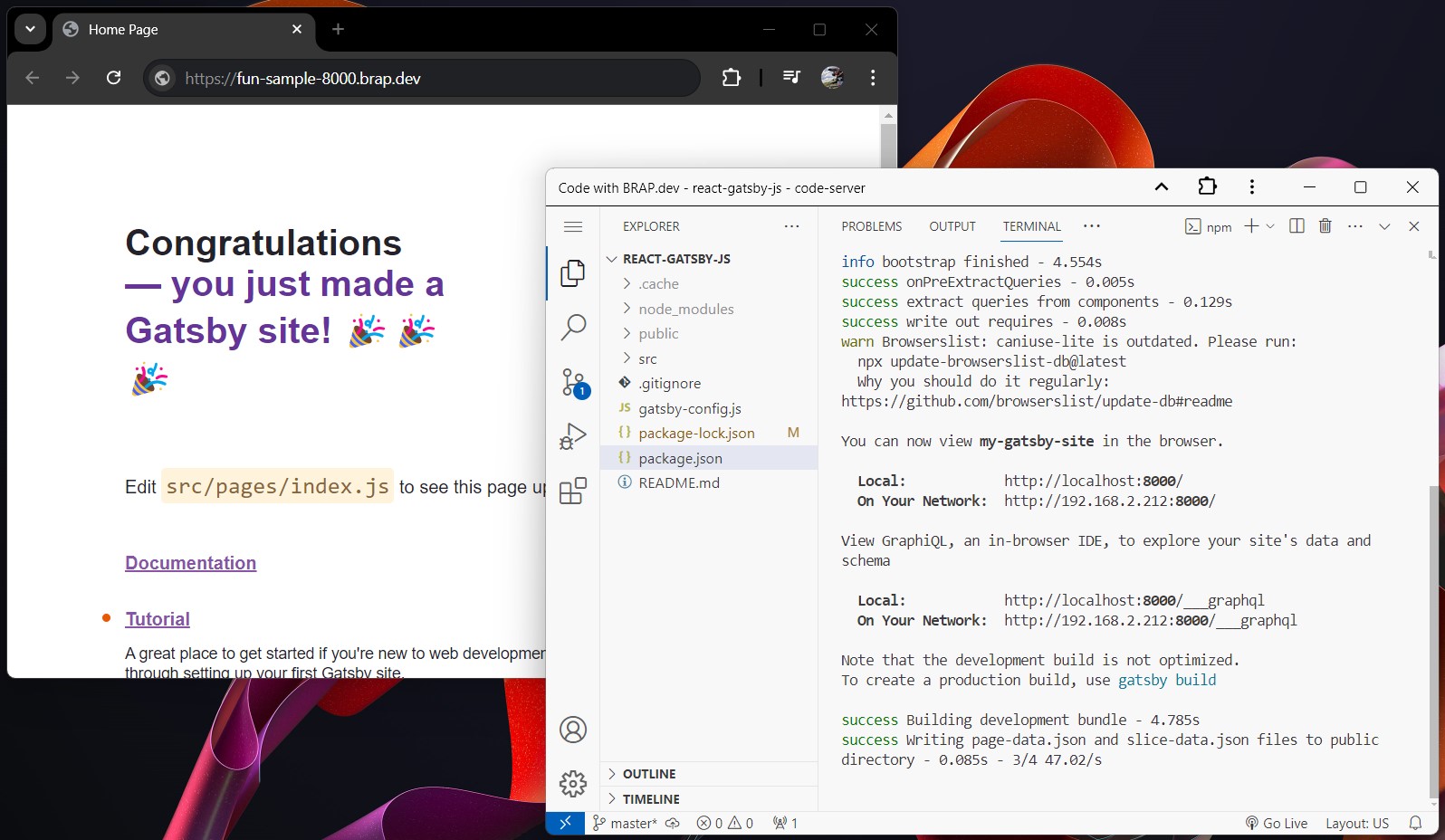Image resolution: width=1445 pixels, height=840 pixels.
Task: Open the Documentation link
Action: [x=190, y=563]
